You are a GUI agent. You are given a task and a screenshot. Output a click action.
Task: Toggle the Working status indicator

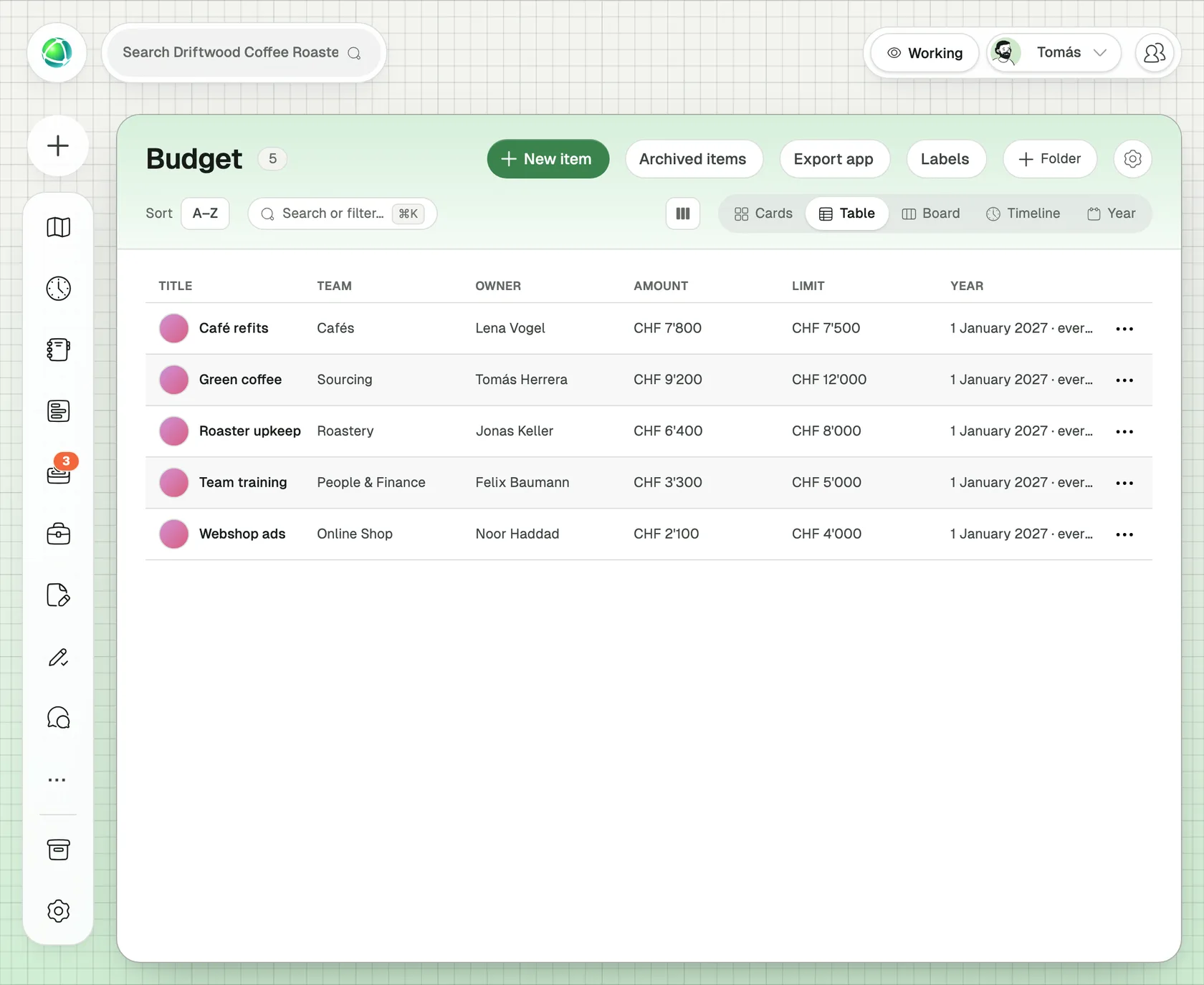point(924,53)
